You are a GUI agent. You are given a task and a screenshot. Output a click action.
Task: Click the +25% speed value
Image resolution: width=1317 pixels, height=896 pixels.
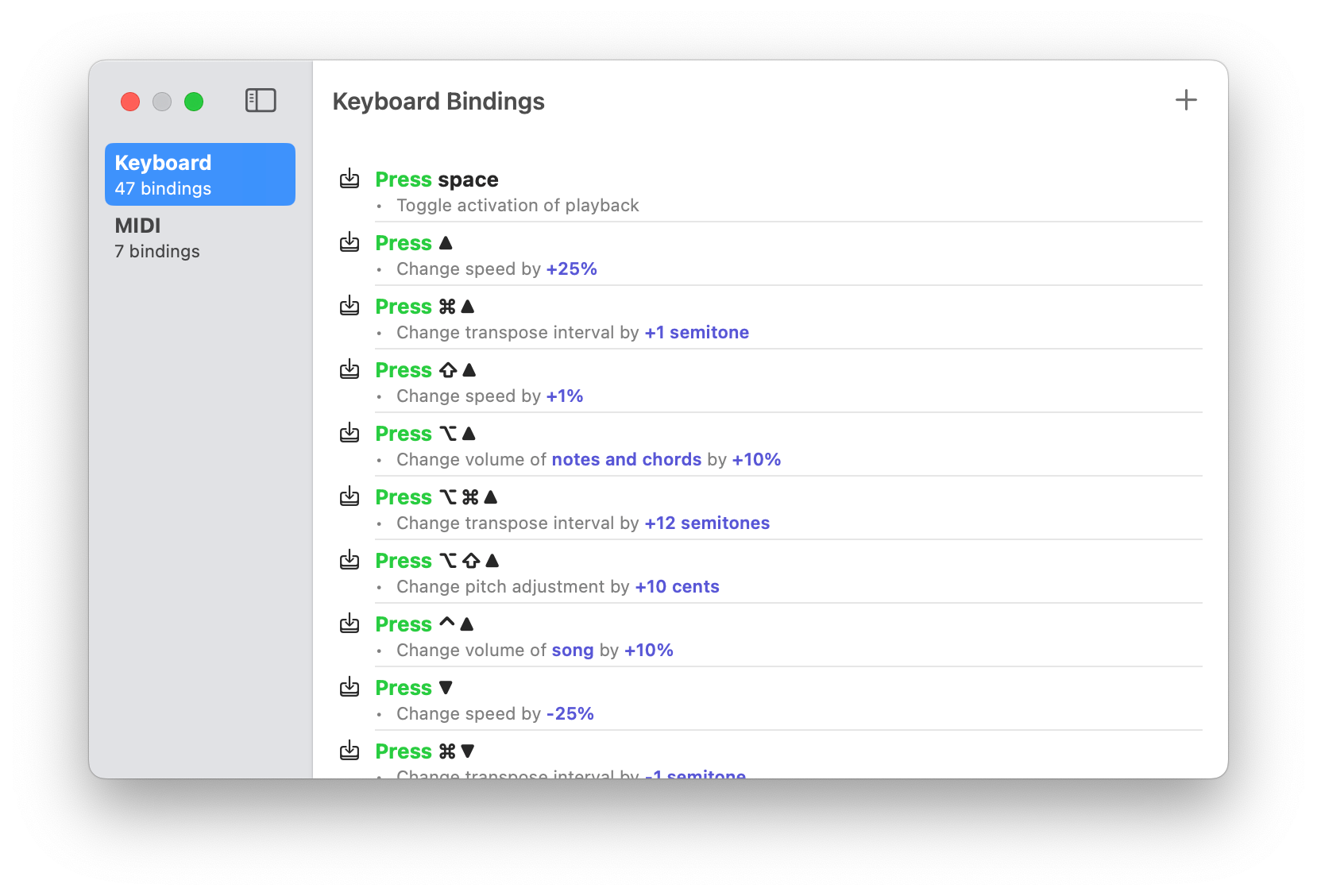(x=571, y=269)
